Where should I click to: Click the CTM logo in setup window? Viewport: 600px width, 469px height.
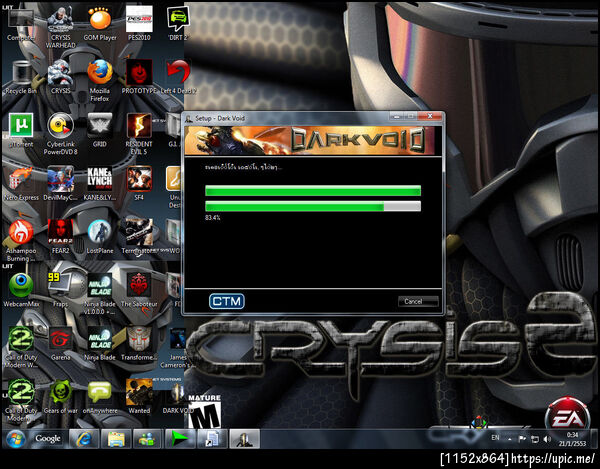(x=227, y=301)
